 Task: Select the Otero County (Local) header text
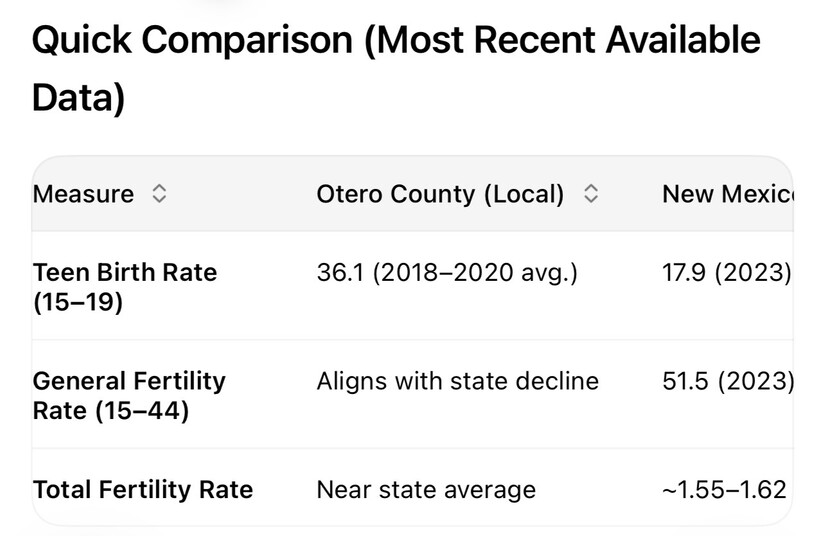coord(440,194)
